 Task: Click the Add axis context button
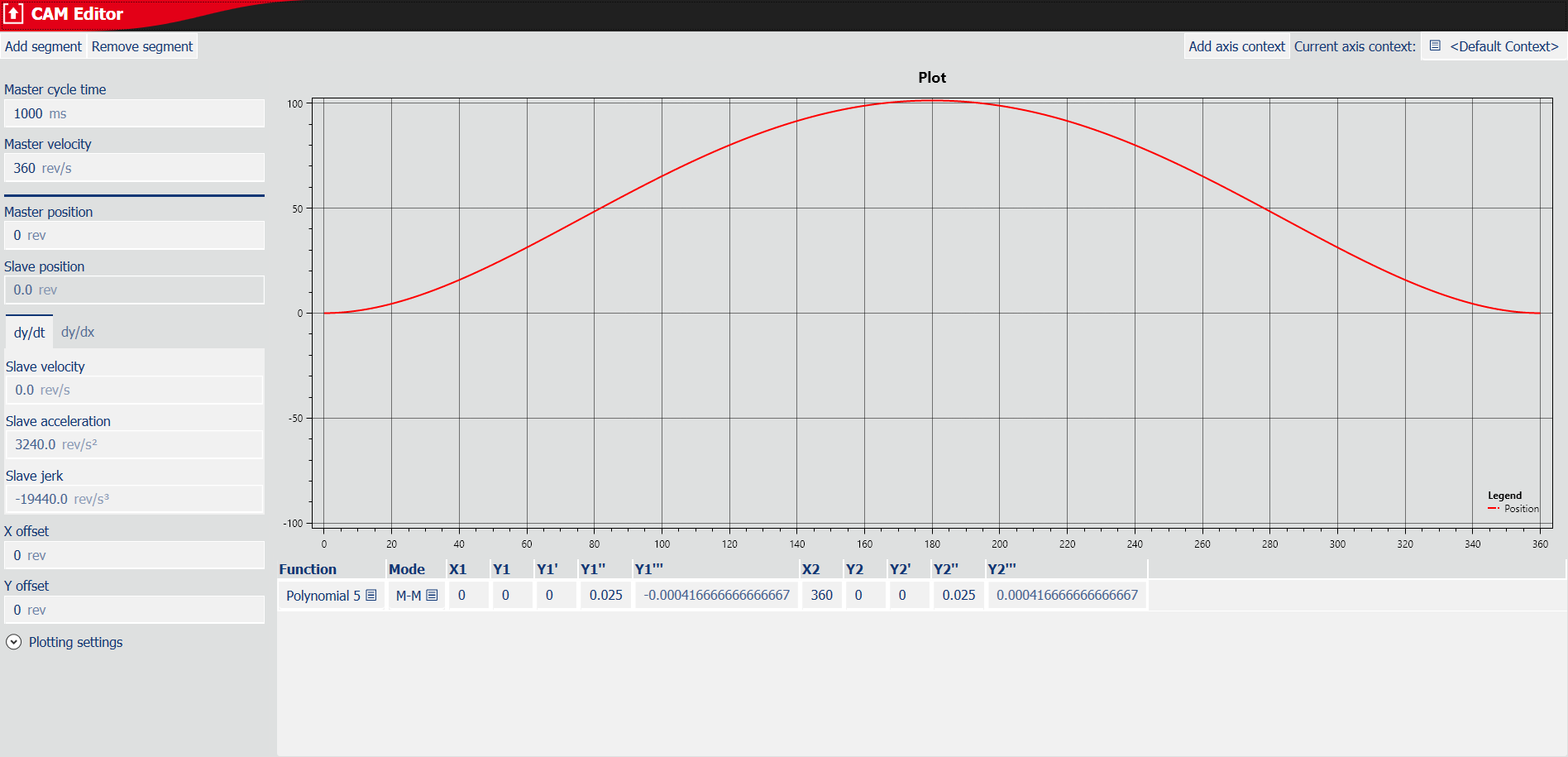point(1236,46)
